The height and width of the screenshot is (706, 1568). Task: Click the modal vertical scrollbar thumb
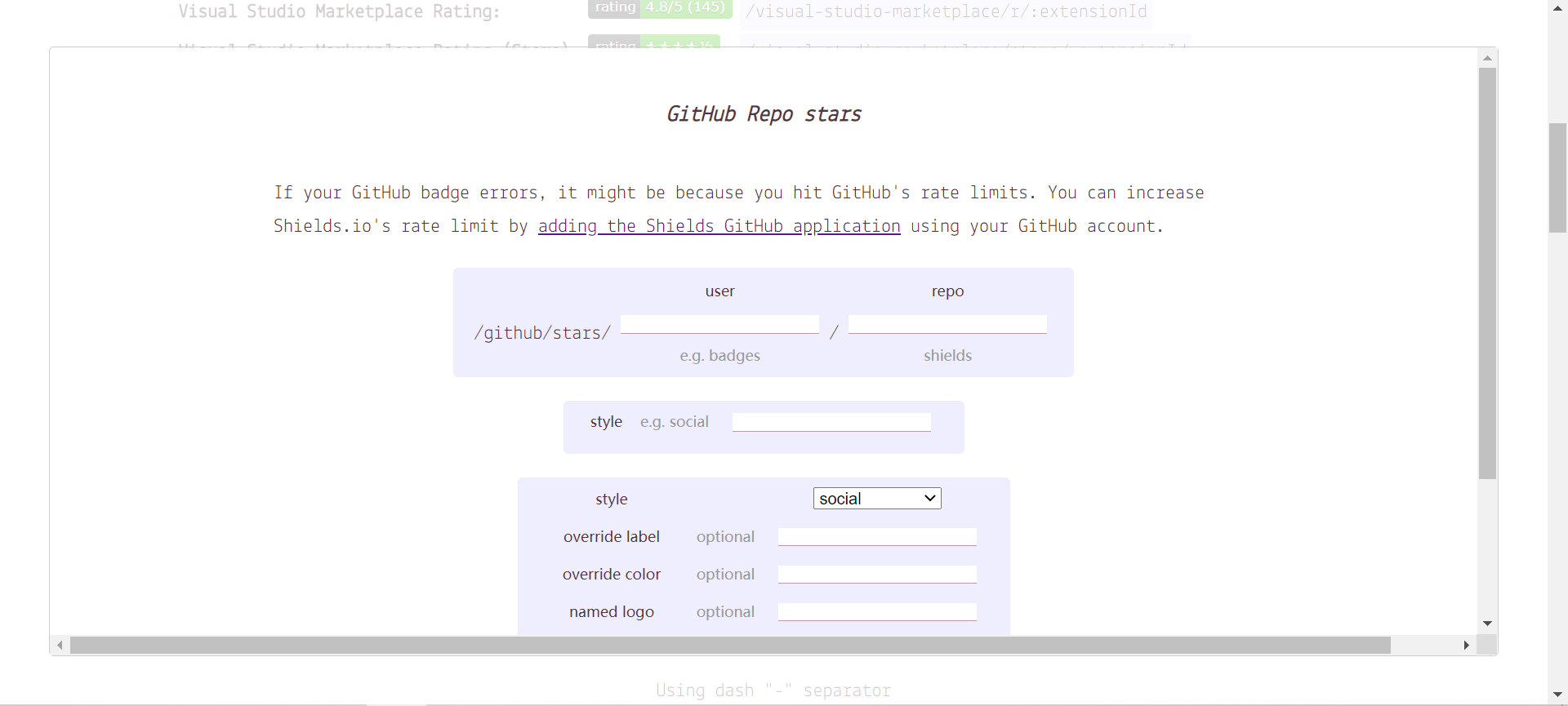(x=1488, y=273)
